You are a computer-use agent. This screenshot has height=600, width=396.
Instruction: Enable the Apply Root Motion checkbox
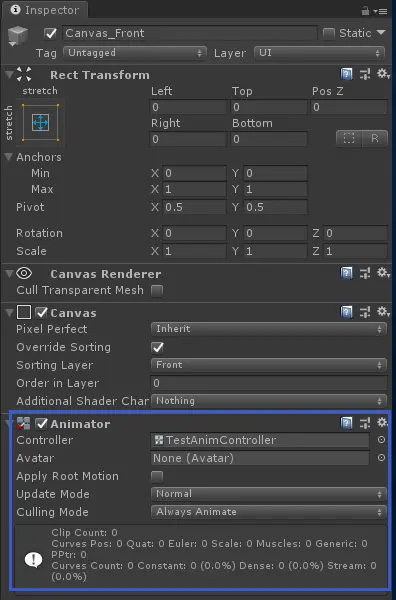click(x=157, y=476)
